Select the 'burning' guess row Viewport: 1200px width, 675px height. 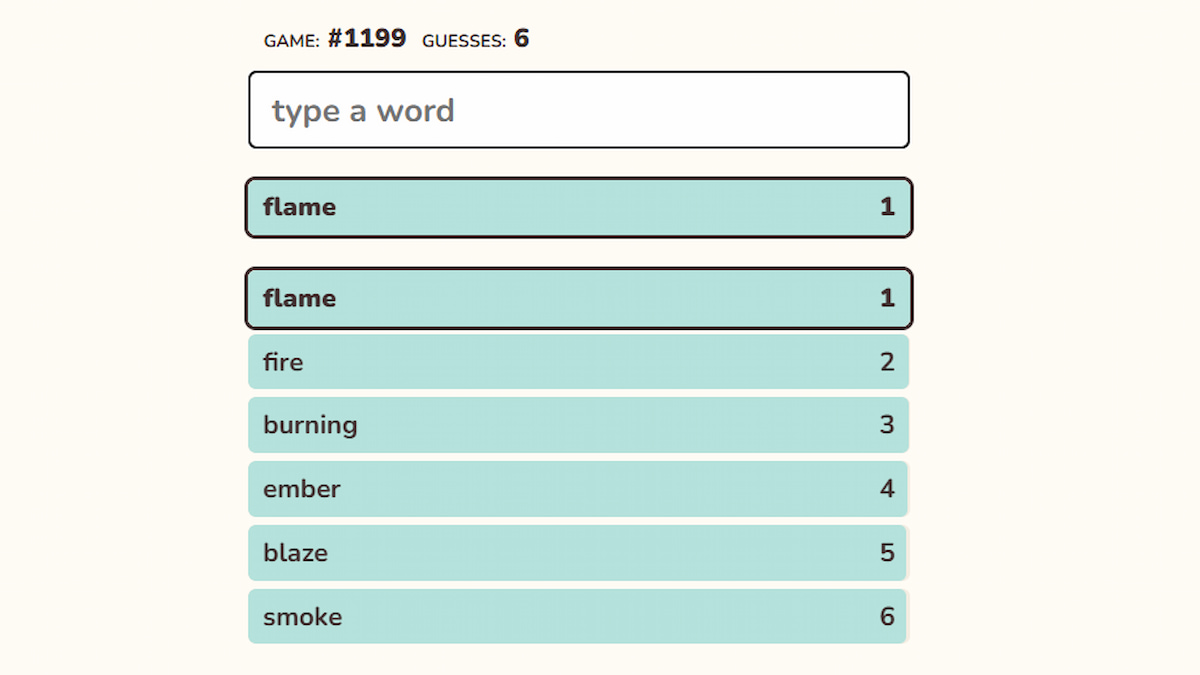(578, 425)
